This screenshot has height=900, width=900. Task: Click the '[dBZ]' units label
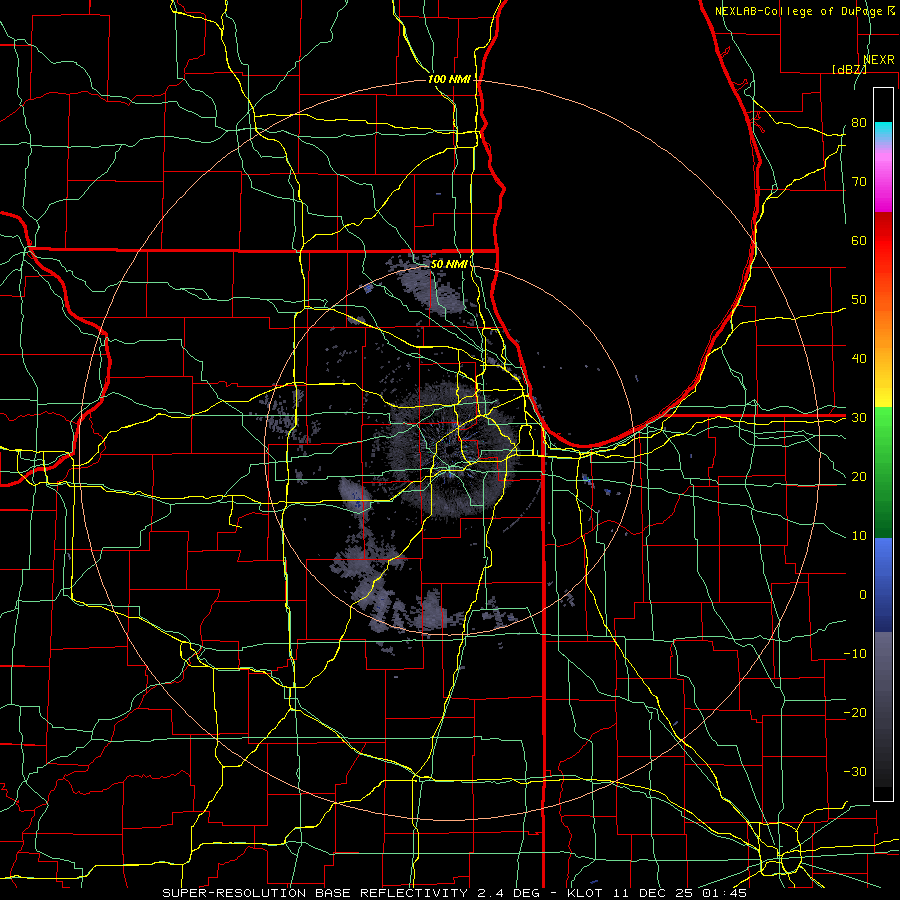849,69
